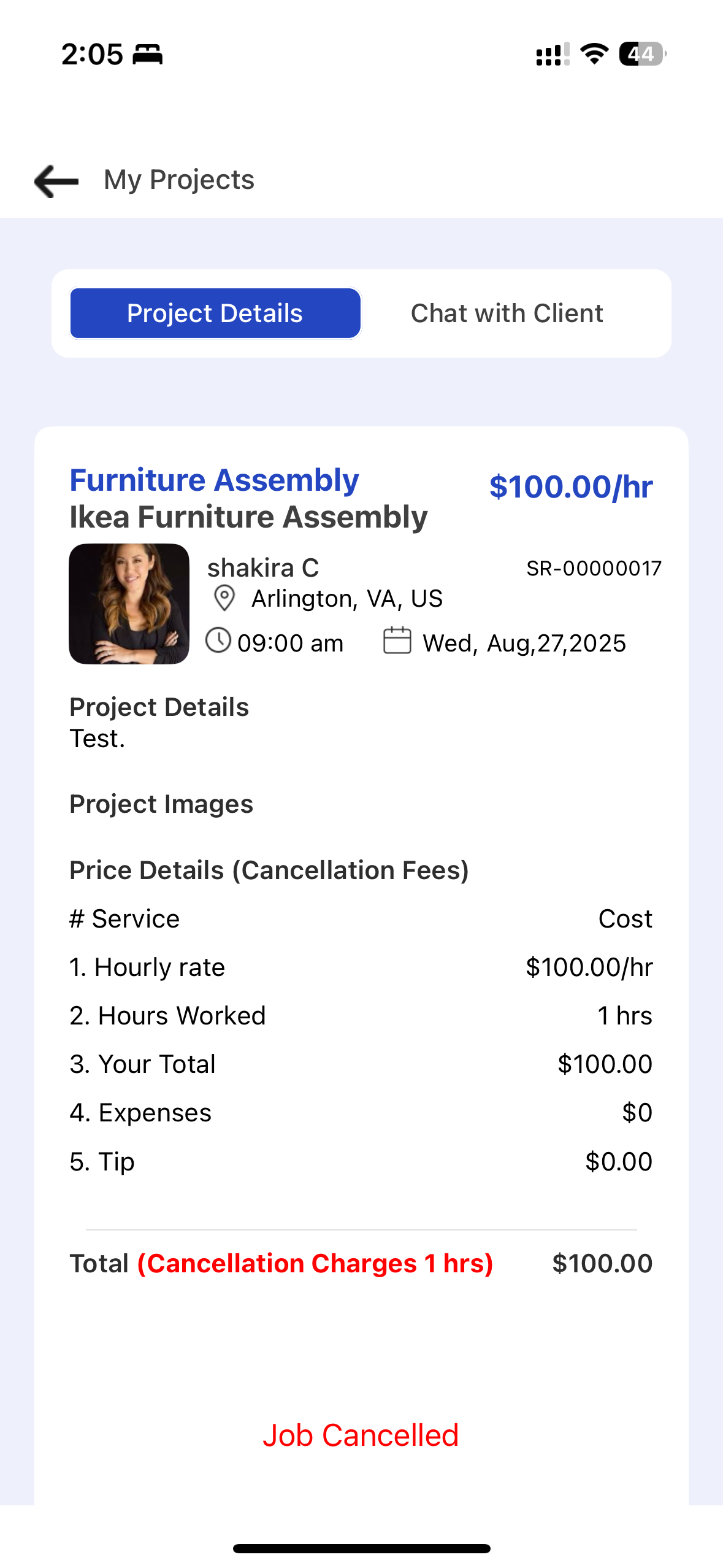This screenshot has height=1568, width=723.
Task: Tap the battery indicator icon
Action: tap(643, 54)
